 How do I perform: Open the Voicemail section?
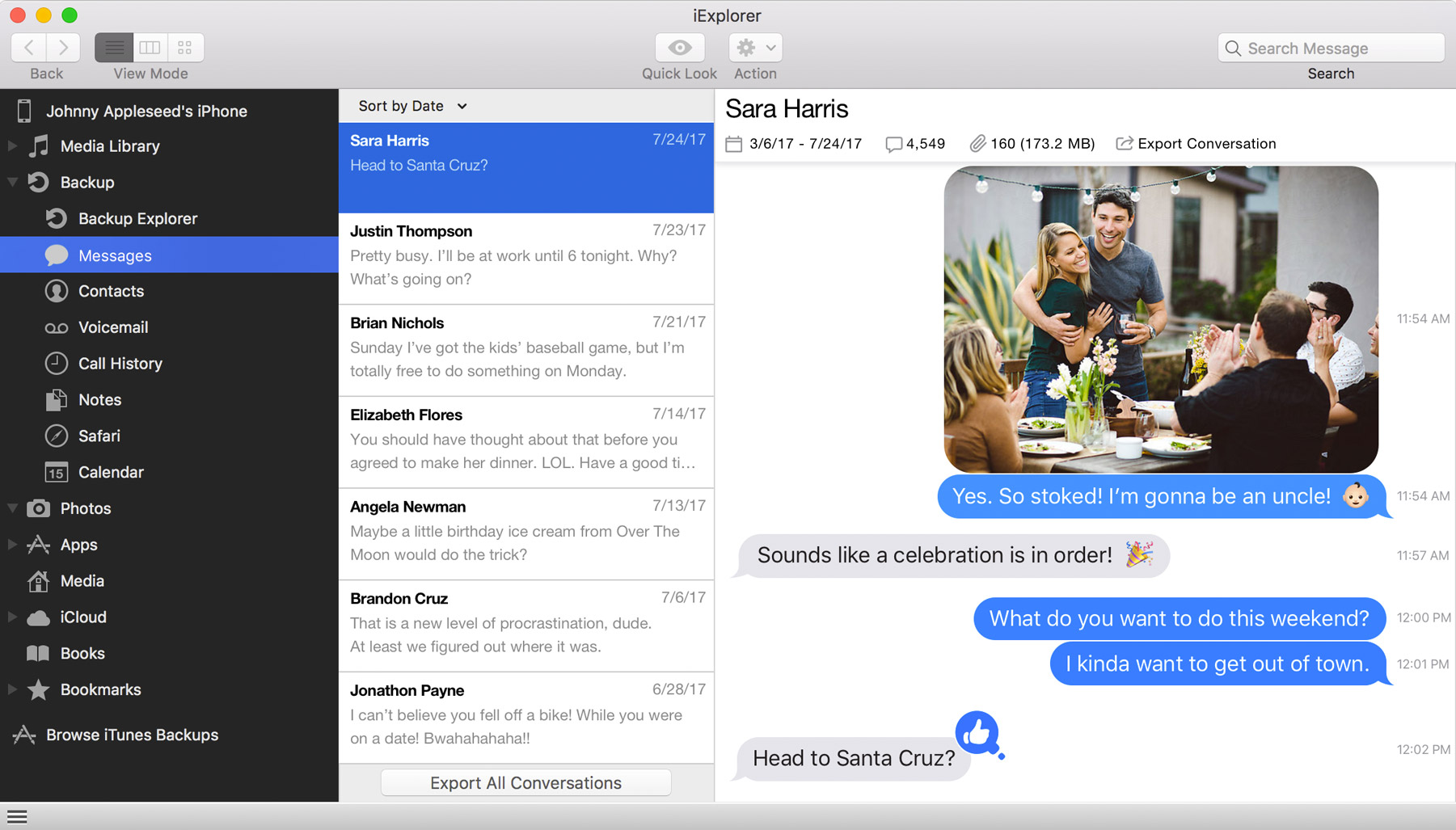tap(112, 327)
